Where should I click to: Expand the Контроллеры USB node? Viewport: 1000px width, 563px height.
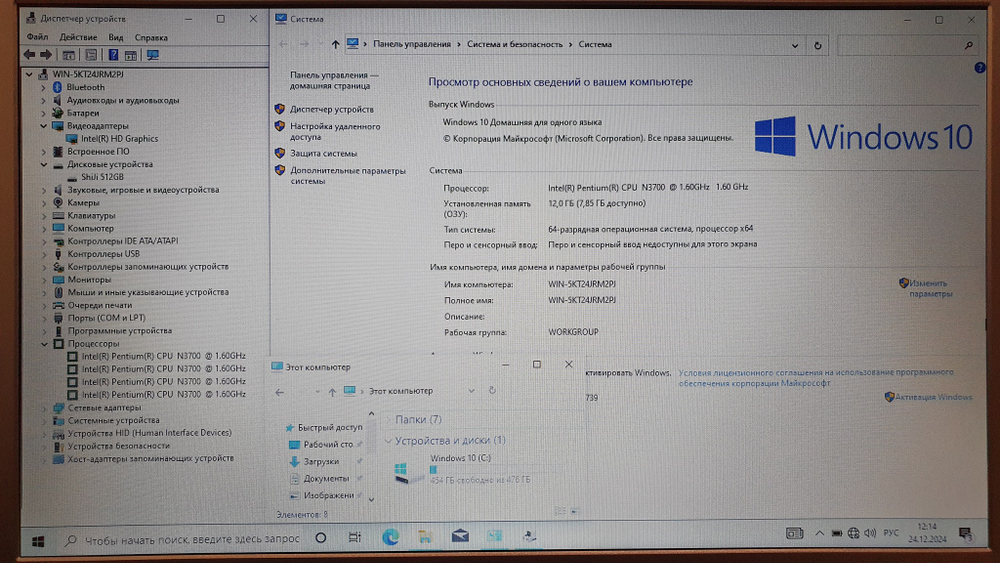click(43, 254)
